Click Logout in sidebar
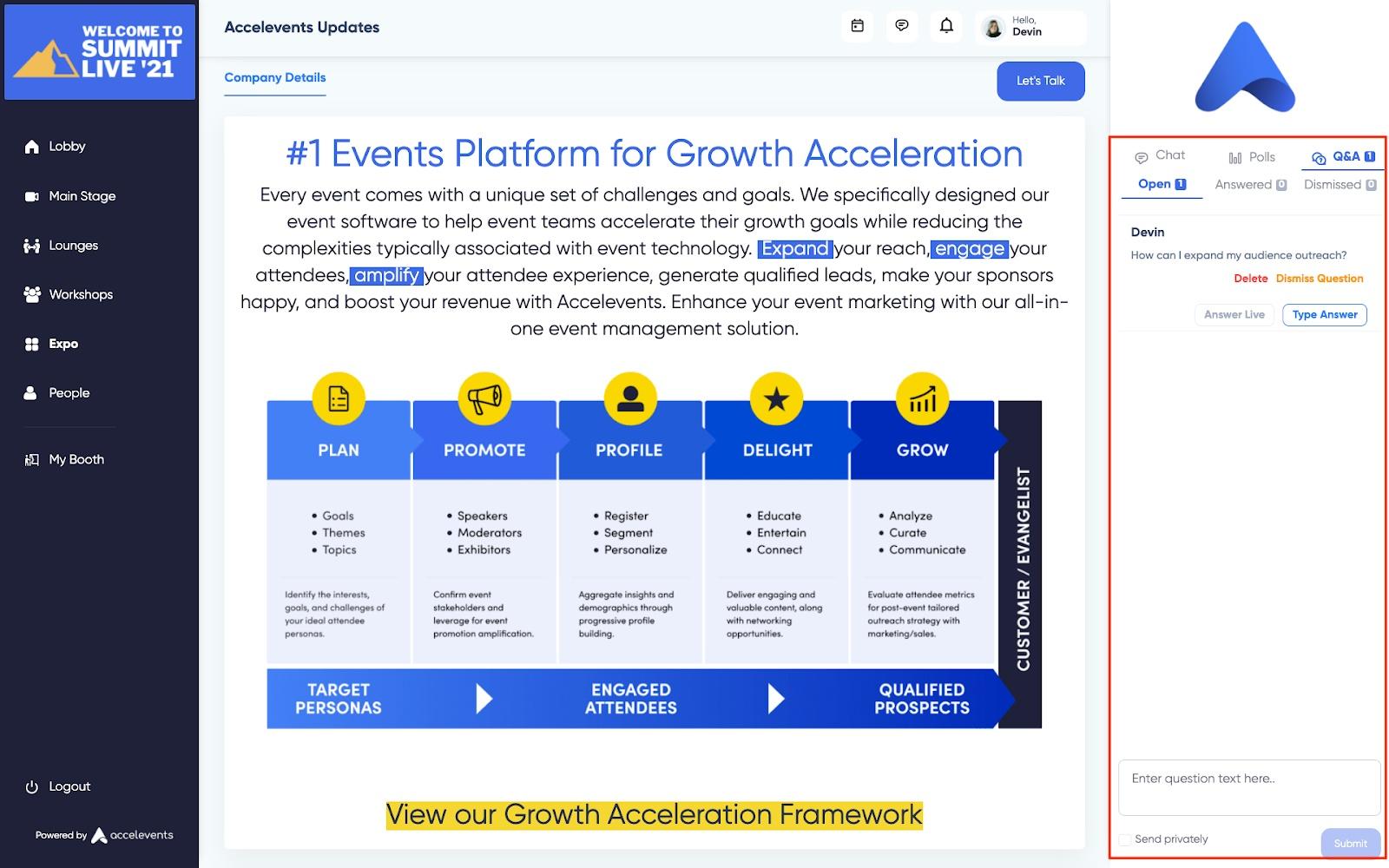This screenshot has height=868, width=1389. (69, 787)
